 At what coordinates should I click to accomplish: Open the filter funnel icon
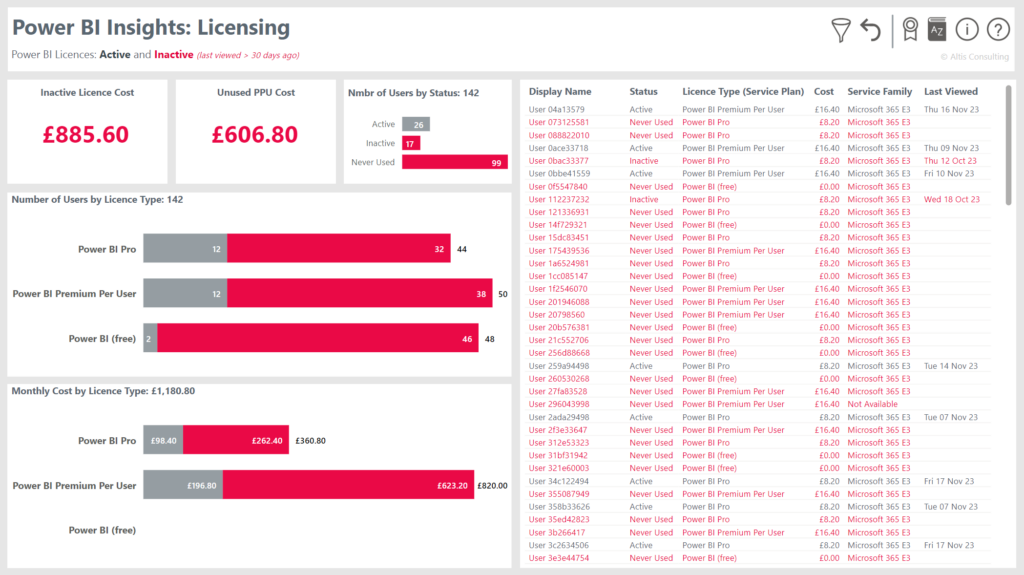pos(841,30)
